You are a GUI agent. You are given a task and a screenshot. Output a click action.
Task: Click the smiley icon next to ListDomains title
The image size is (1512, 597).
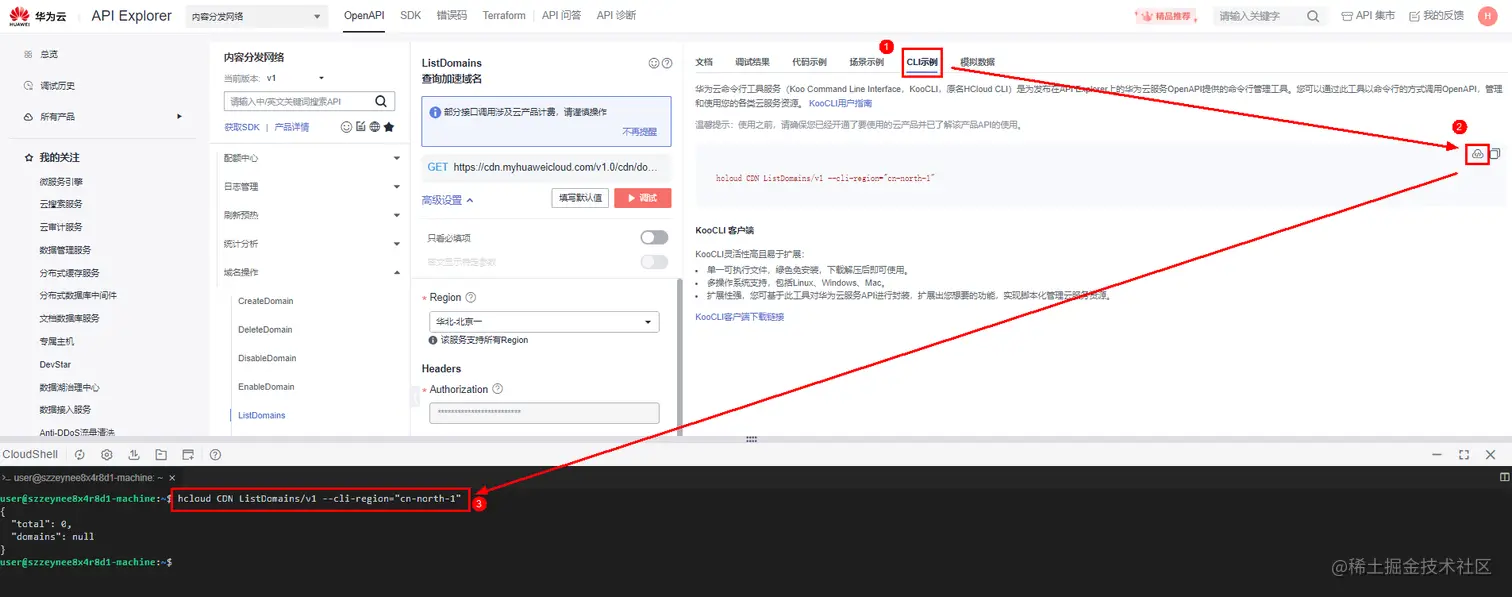click(x=654, y=63)
